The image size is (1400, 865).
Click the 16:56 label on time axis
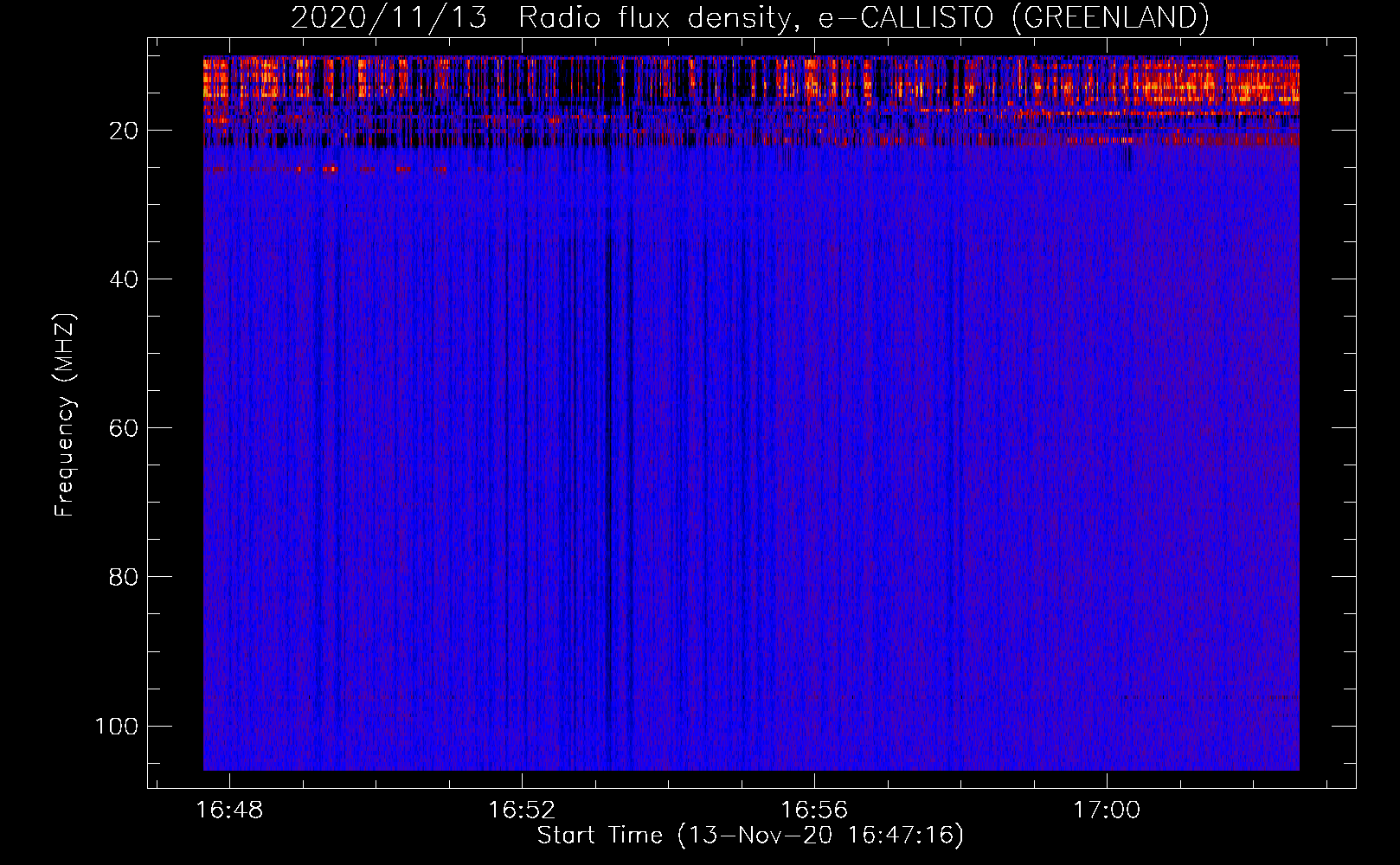(814, 811)
